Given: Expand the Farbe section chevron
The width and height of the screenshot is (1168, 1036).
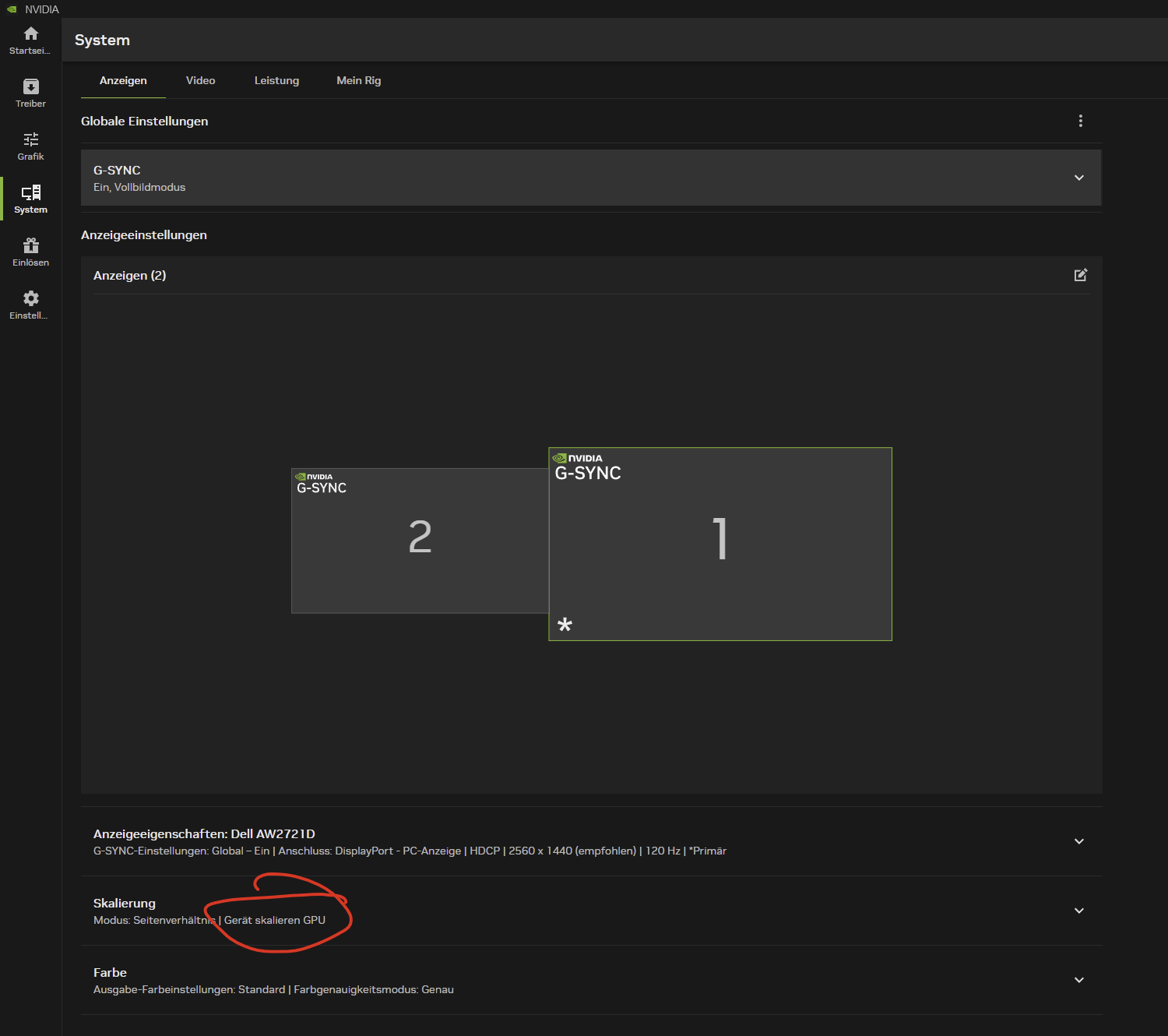Looking at the screenshot, I should (x=1079, y=980).
